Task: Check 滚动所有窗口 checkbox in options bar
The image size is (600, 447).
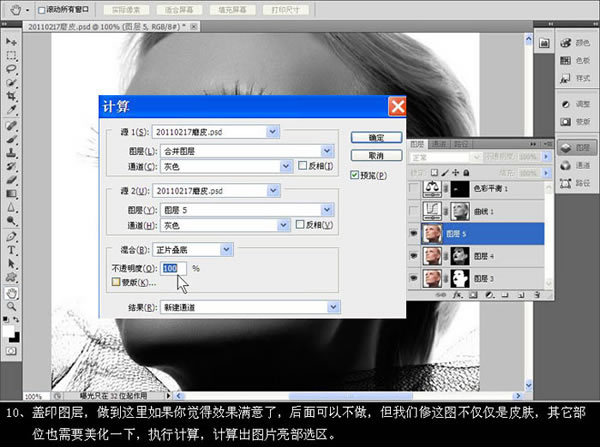Action: pos(41,10)
